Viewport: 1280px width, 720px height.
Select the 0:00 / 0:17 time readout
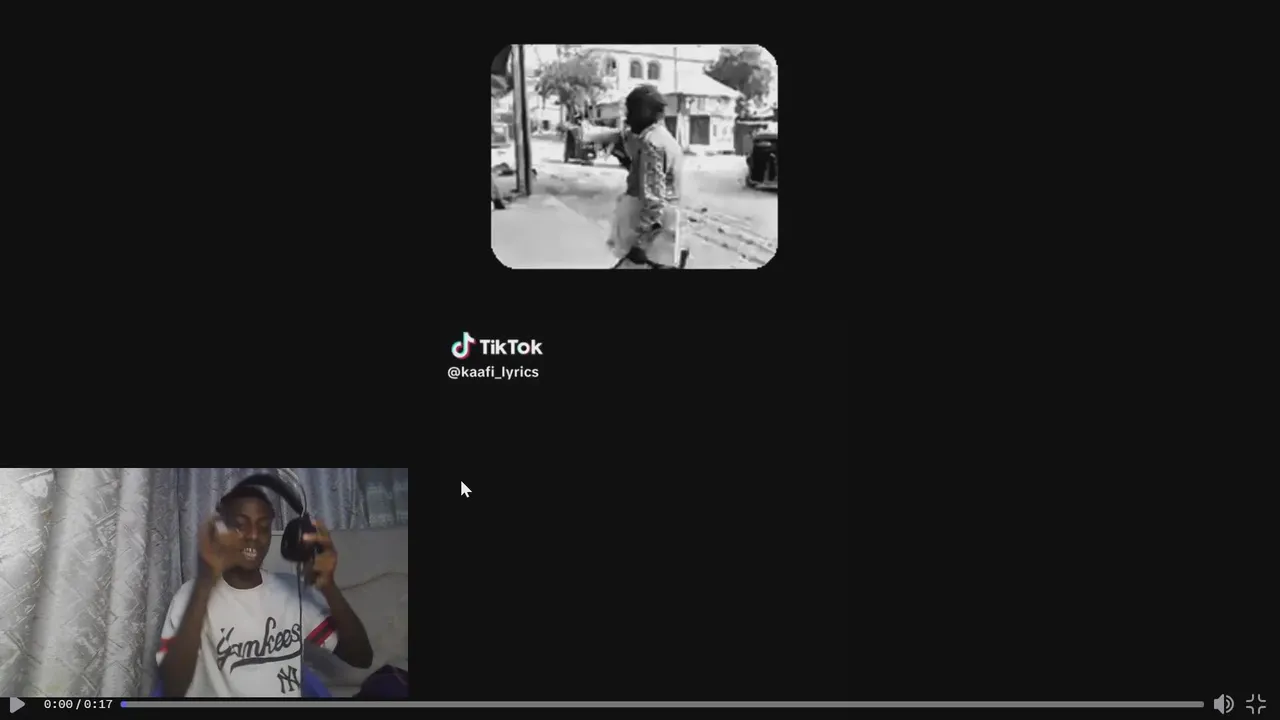pyautogui.click(x=78, y=704)
